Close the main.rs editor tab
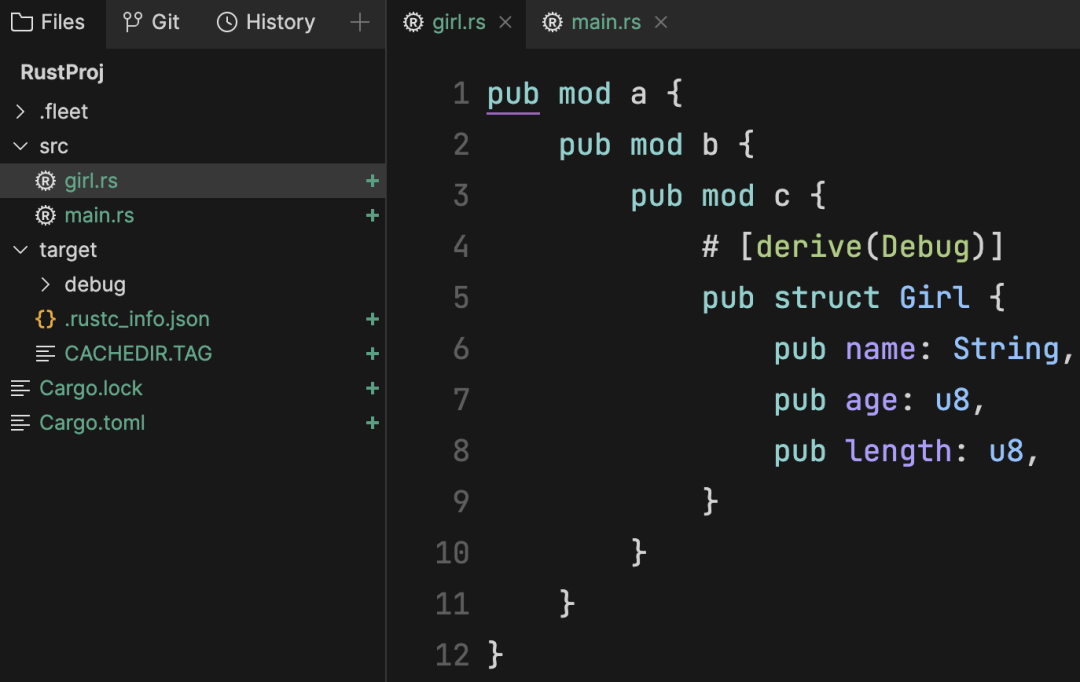This screenshot has width=1080, height=682. [x=661, y=23]
